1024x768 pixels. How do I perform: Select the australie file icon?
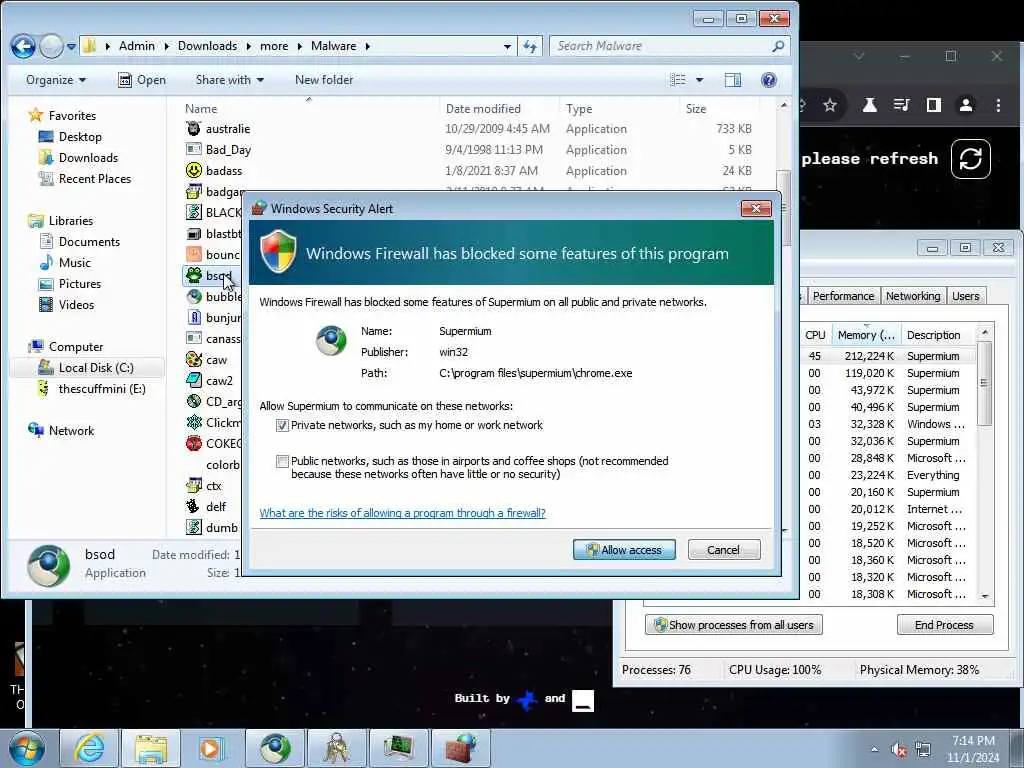click(193, 129)
